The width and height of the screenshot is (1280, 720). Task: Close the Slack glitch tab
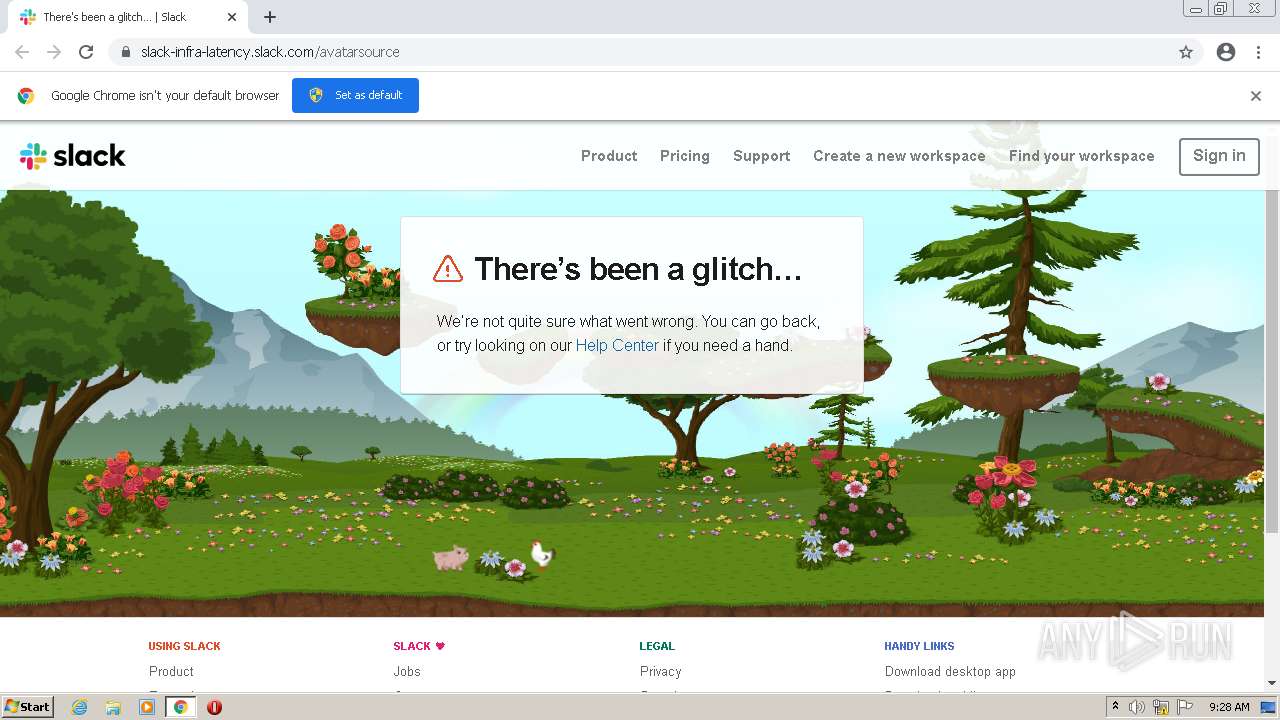point(232,17)
